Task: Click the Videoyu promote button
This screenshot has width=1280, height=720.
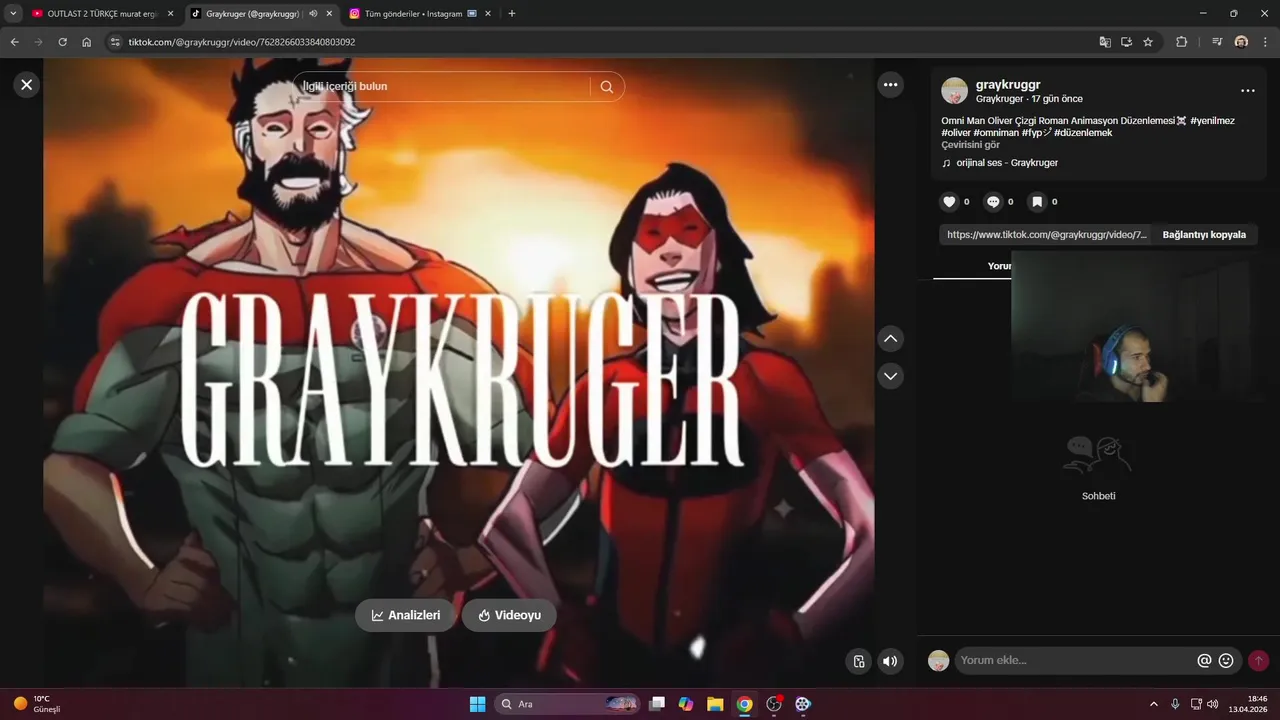Action: [509, 615]
